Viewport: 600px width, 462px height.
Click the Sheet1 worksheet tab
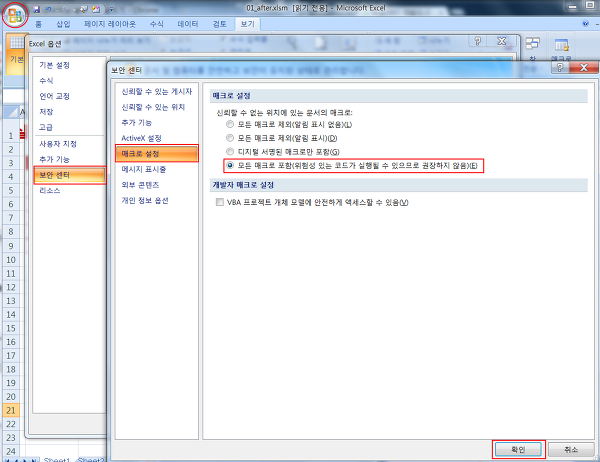click(x=57, y=459)
